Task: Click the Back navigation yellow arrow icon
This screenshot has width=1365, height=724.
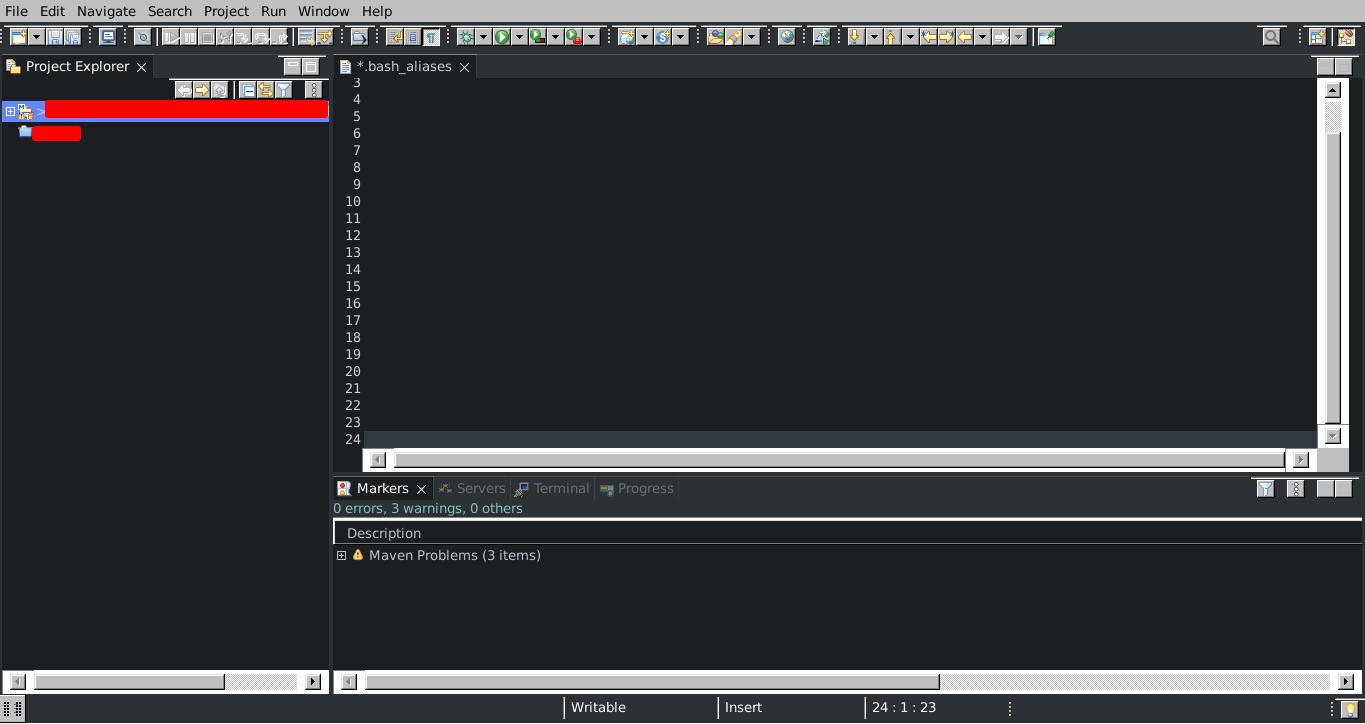Action: 964,37
